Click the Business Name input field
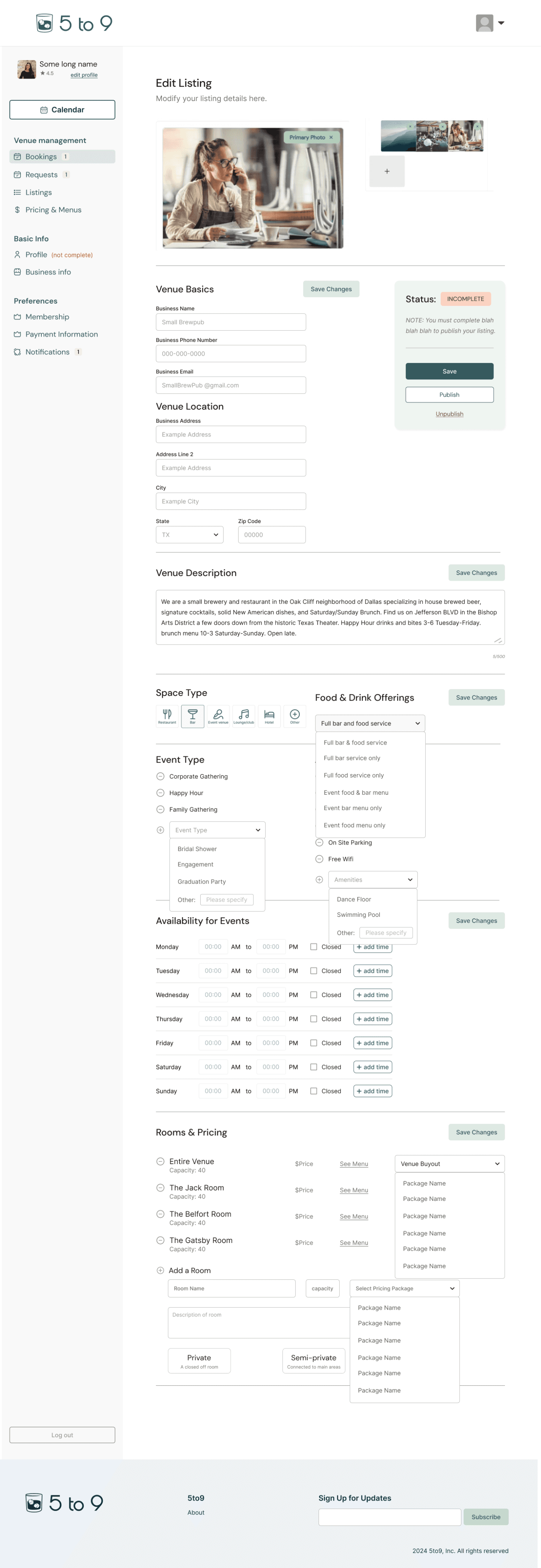 230,322
